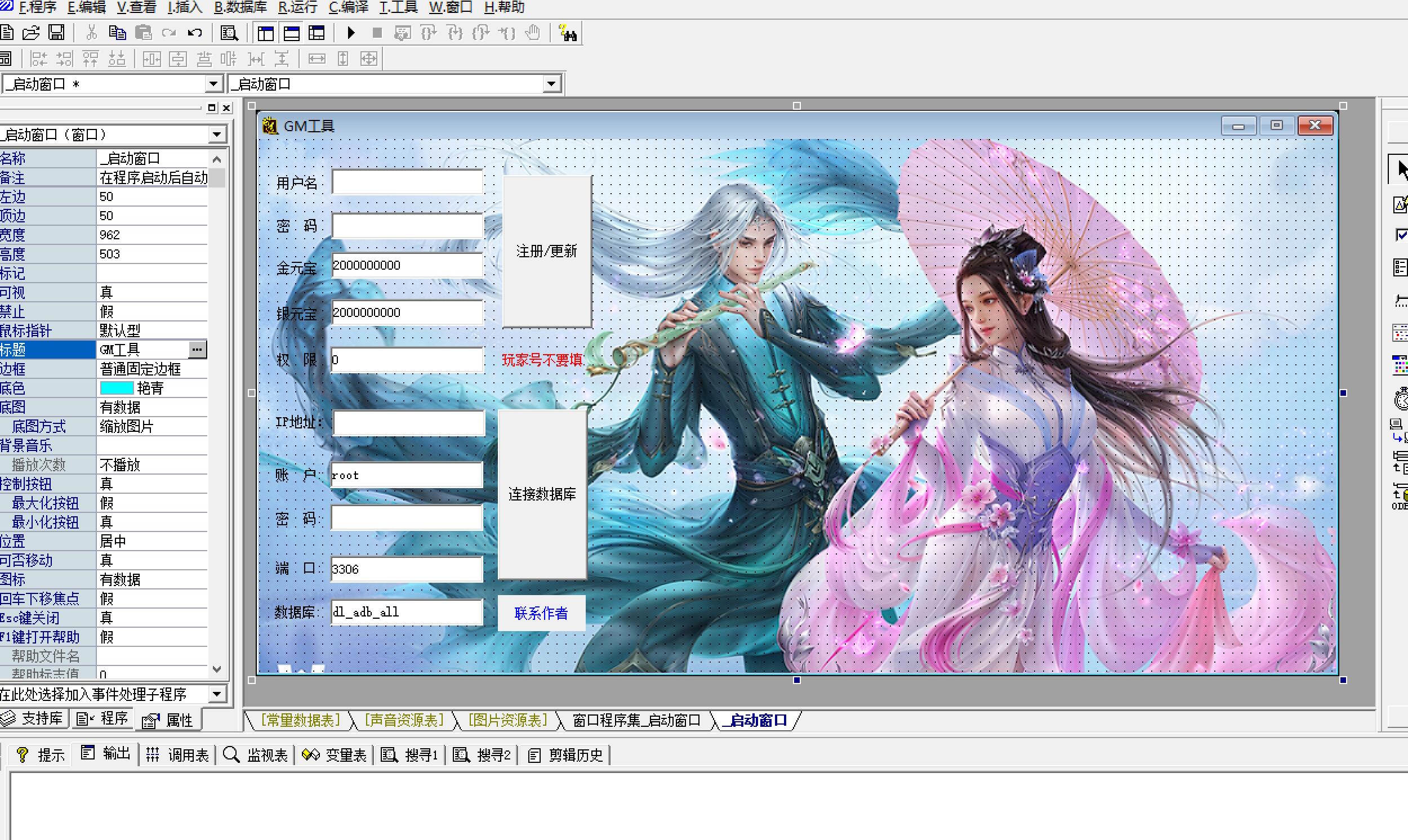Image resolution: width=1408 pixels, height=840 pixels.
Task: Click the copy toolbar icon
Action: (x=117, y=33)
